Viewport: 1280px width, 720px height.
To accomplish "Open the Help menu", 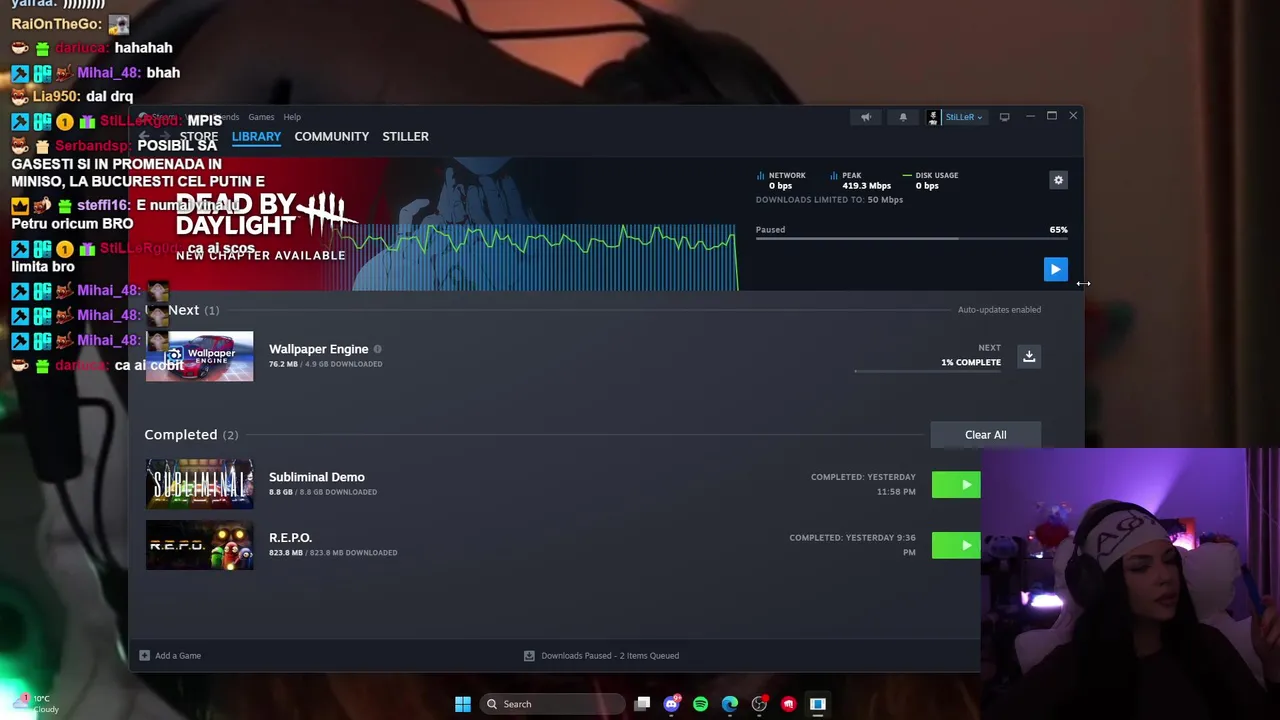I will coord(292,117).
